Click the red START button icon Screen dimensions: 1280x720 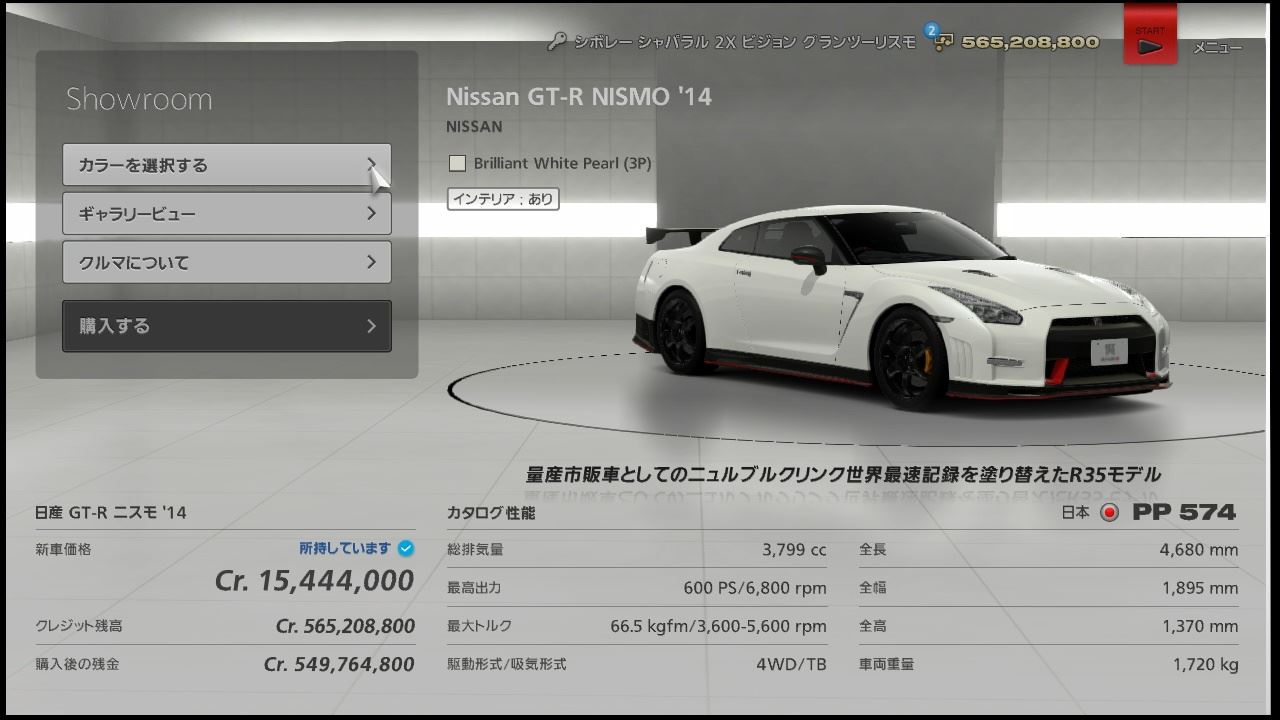tap(1149, 33)
